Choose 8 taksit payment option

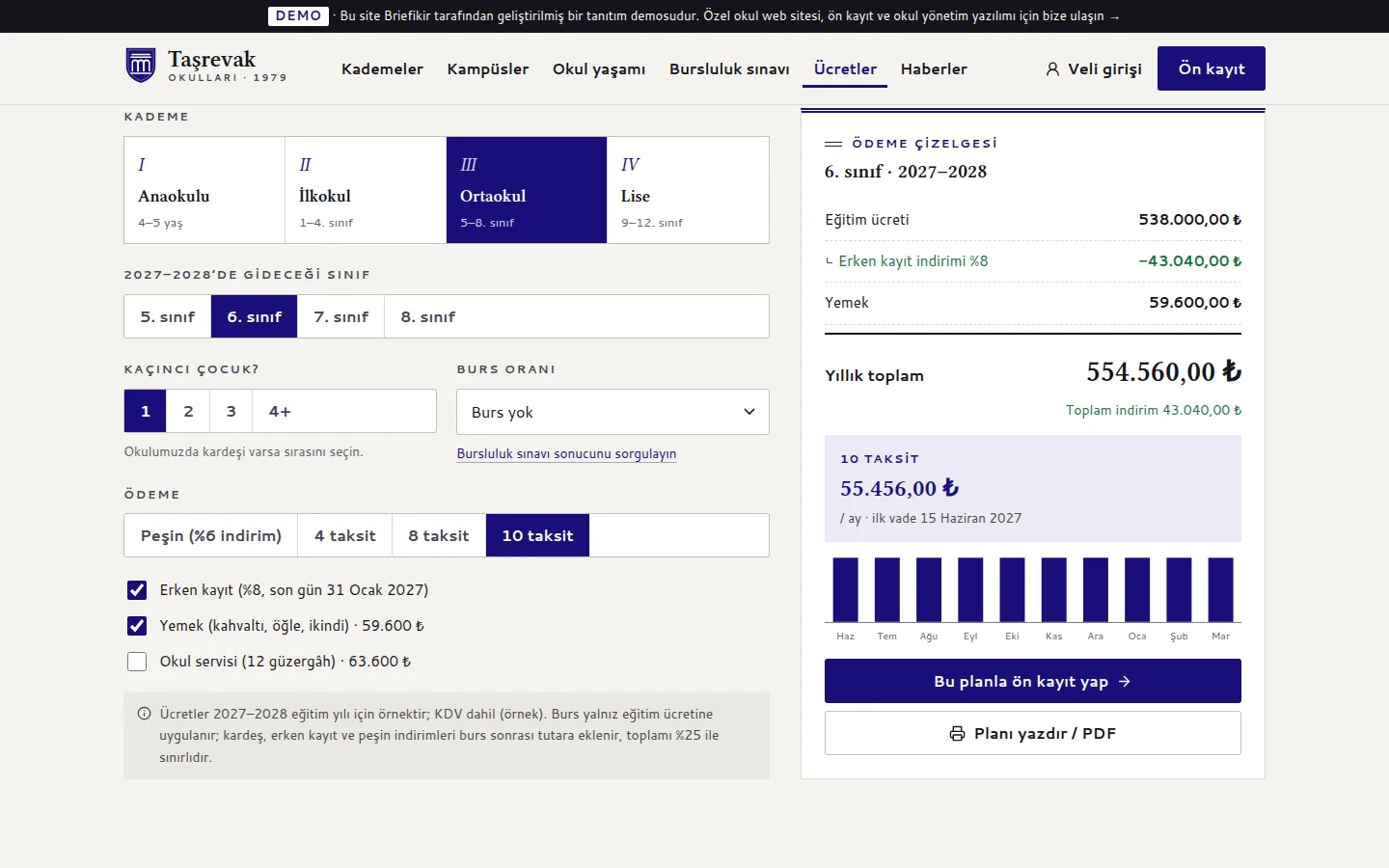tap(439, 535)
